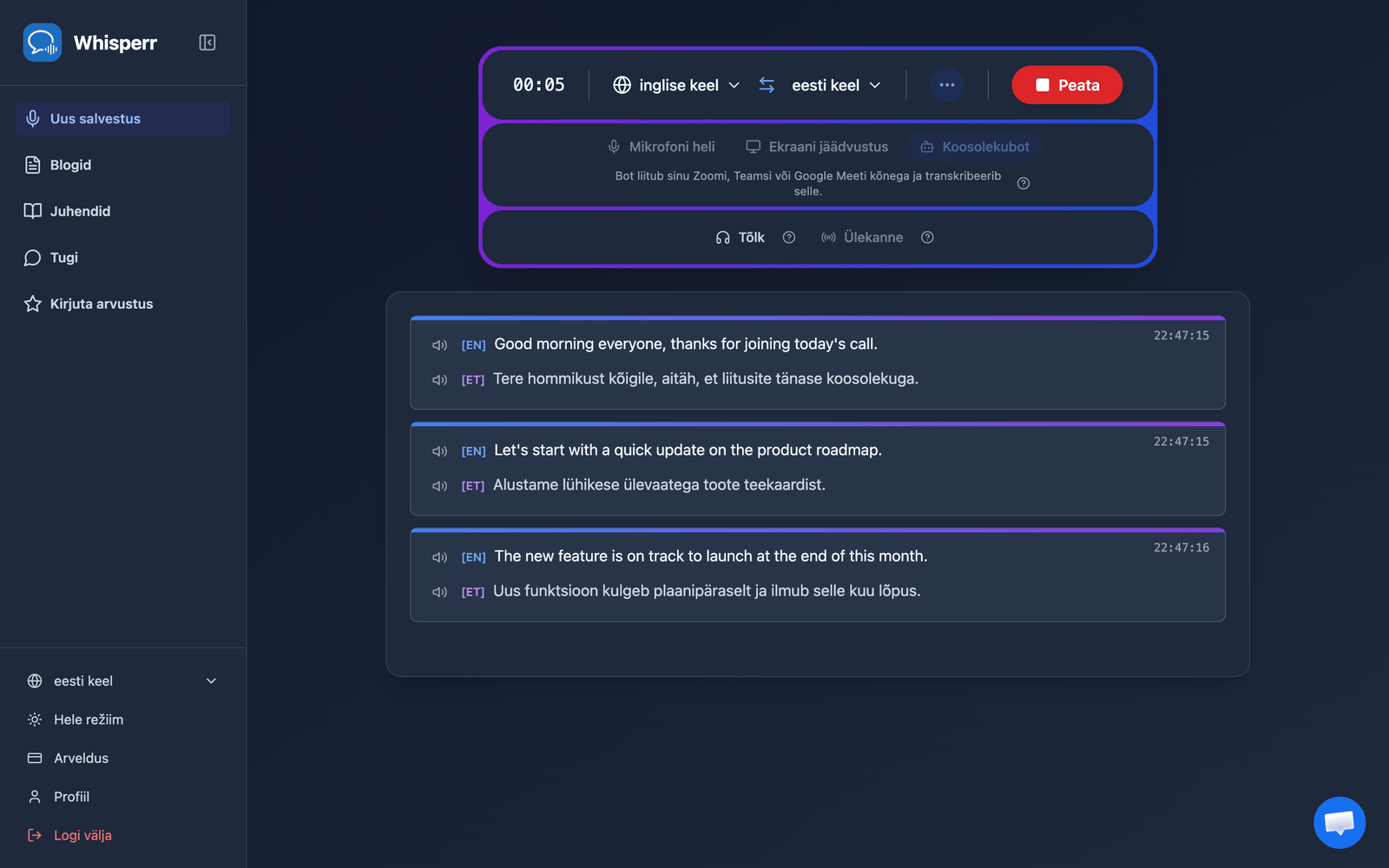Viewport: 1389px width, 868px height.
Task: Stop recording with Peata button
Action: point(1067,85)
